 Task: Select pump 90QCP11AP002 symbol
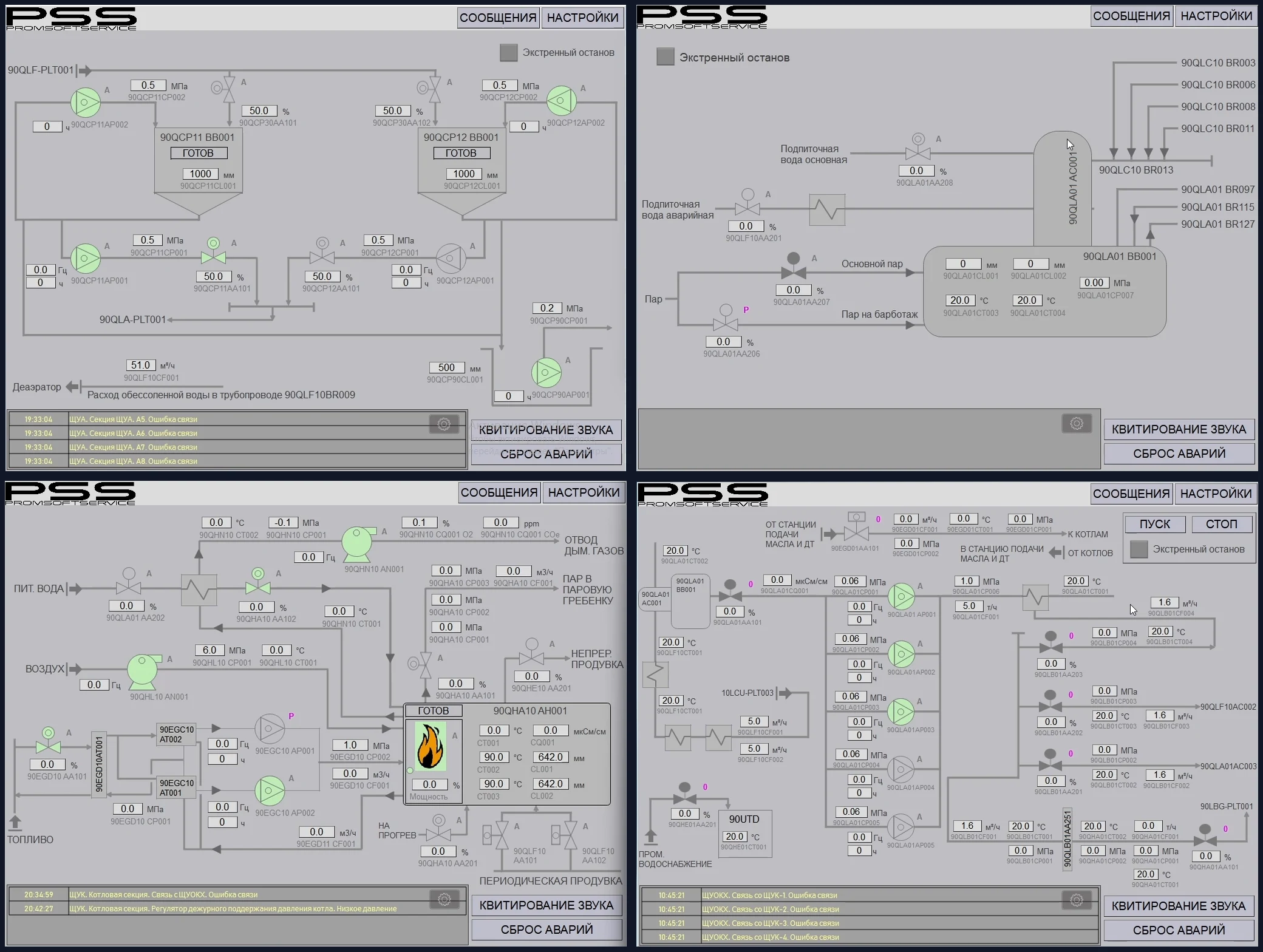click(x=86, y=103)
